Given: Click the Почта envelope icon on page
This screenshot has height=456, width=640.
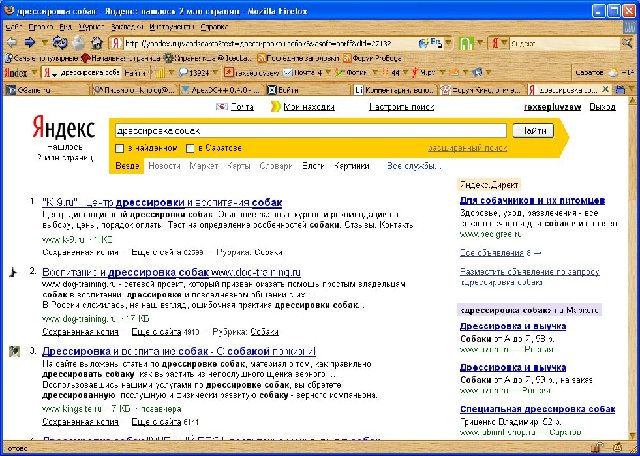Looking at the screenshot, I should tap(222, 107).
